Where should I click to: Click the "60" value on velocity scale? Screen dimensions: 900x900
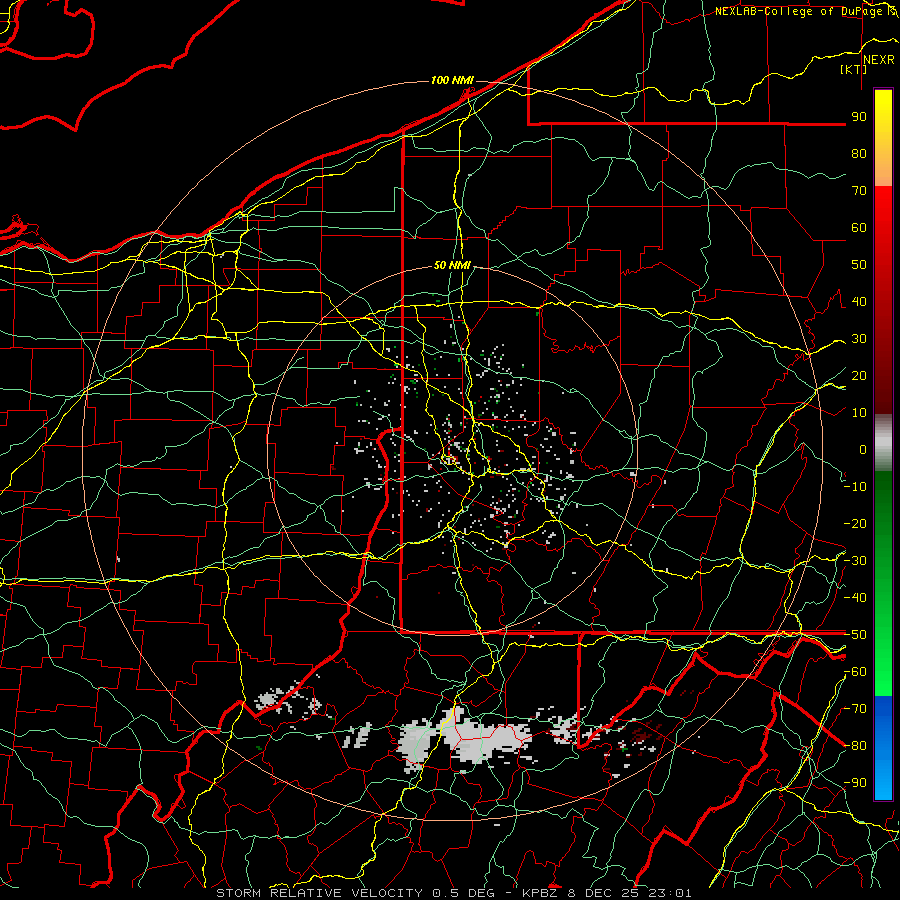(859, 228)
